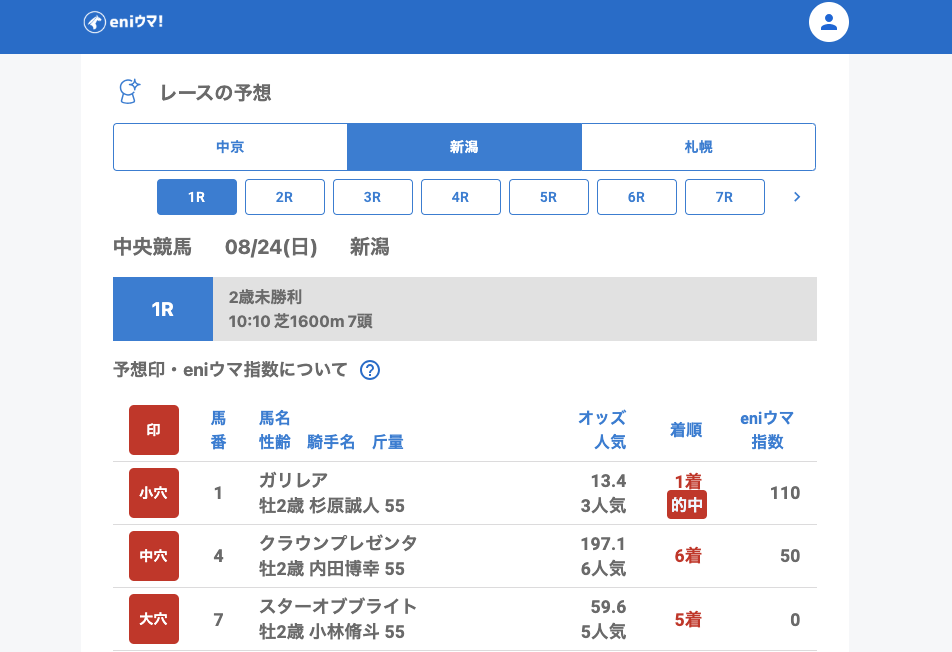Show more races with right chevron
Screen dimensions: 952x652
[x=797, y=197]
